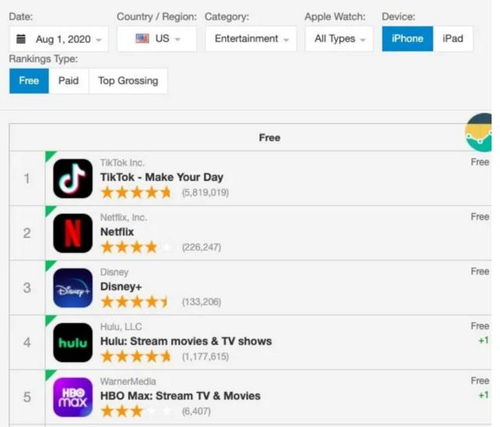Select the iPhone device toggle
The width and height of the screenshot is (500, 427).
(x=407, y=39)
